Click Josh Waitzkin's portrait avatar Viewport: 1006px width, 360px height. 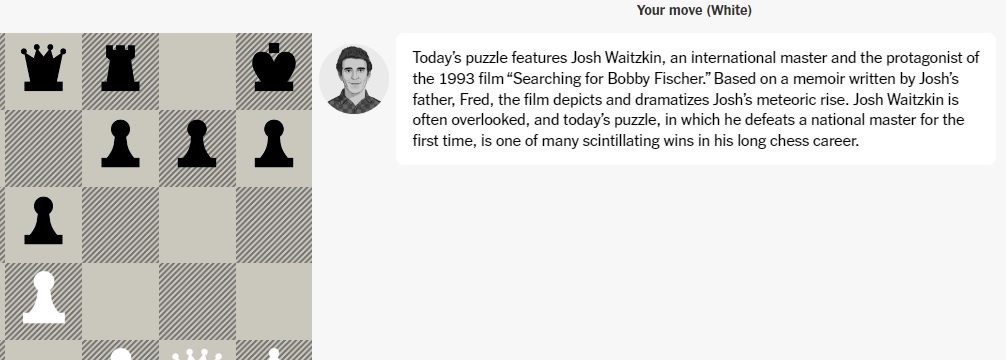354,80
